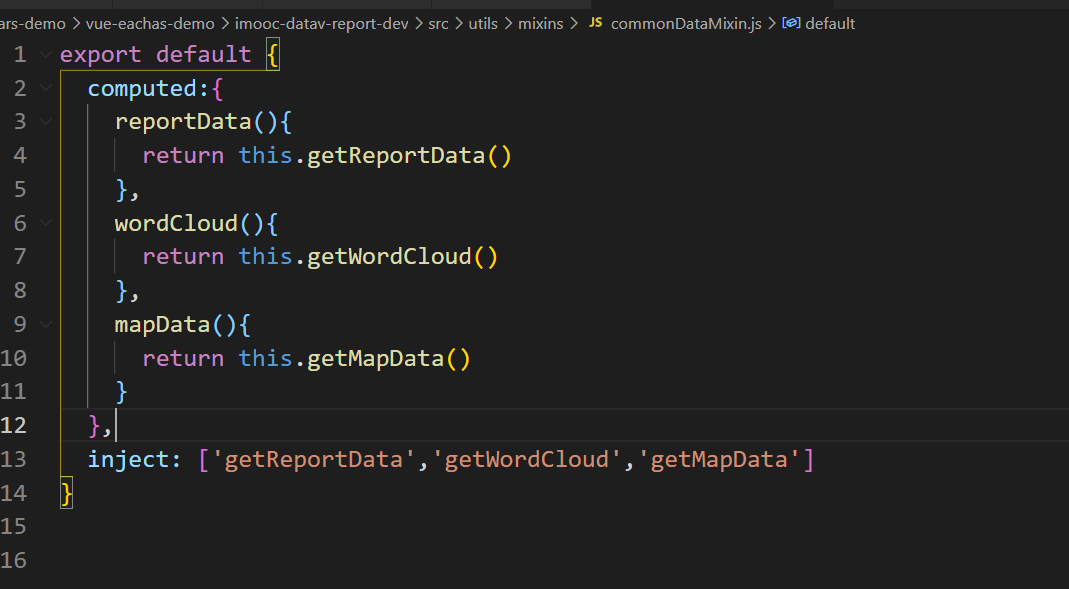Fold the wordCloud function on line 6
This screenshot has width=1069, height=589.
pos(45,223)
